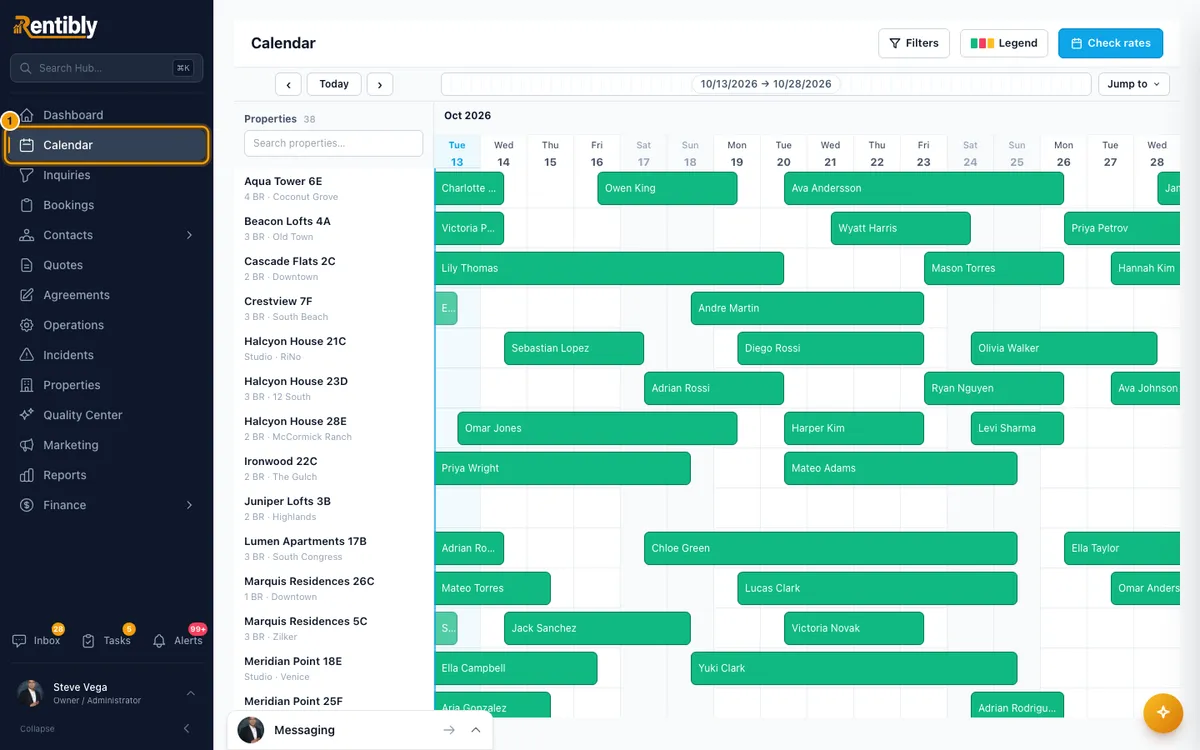
Task: Open the Jack Sanchez booking
Action: coord(597,628)
